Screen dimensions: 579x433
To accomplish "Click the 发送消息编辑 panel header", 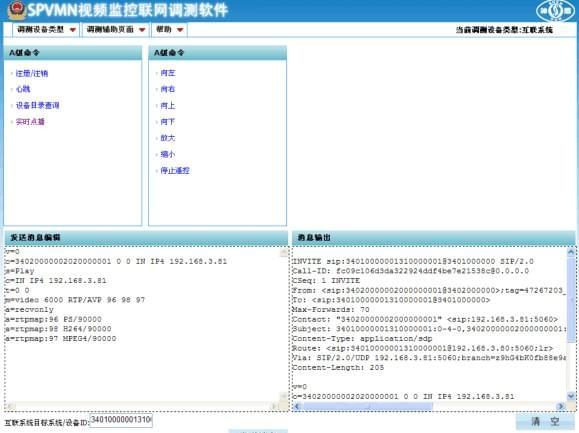I will point(146,238).
